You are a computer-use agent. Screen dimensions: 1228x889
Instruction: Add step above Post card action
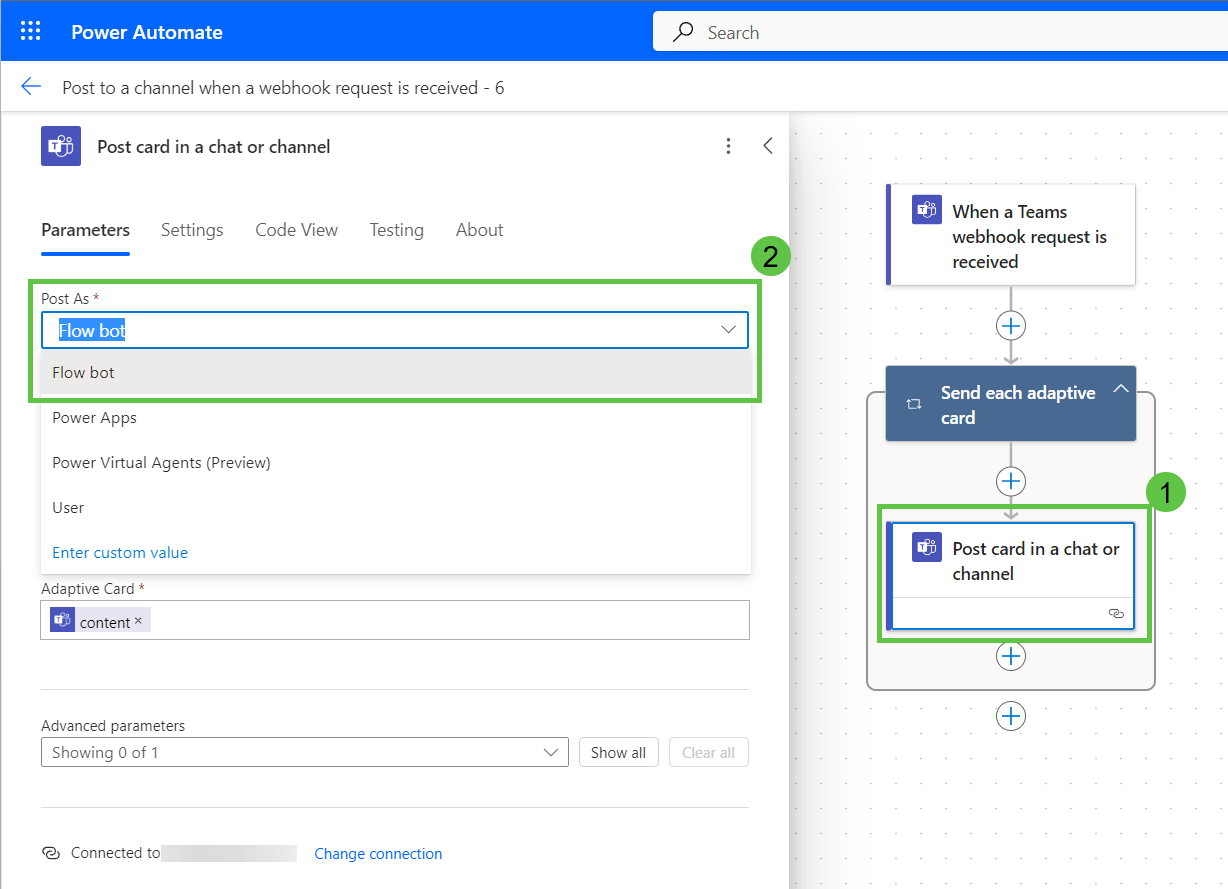1011,481
